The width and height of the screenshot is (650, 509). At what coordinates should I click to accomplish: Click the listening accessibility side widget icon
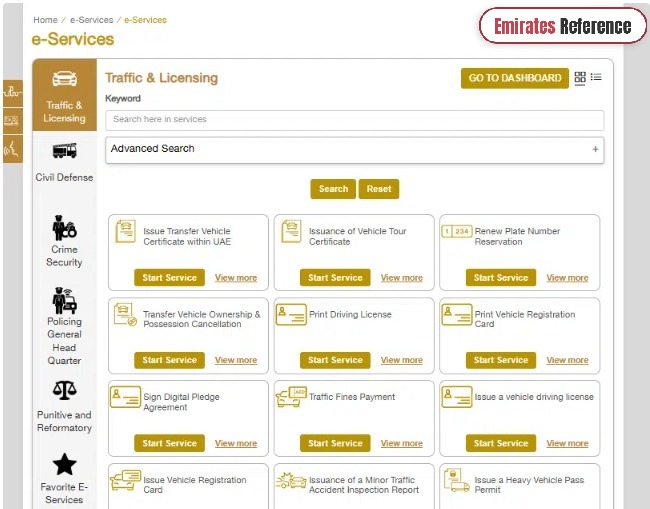click(x=13, y=149)
